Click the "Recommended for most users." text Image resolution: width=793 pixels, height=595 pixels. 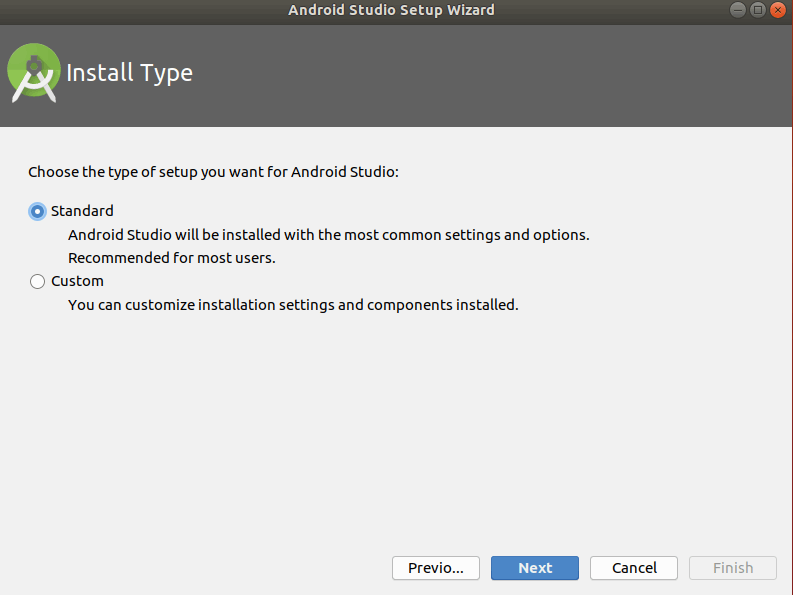click(172, 258)
